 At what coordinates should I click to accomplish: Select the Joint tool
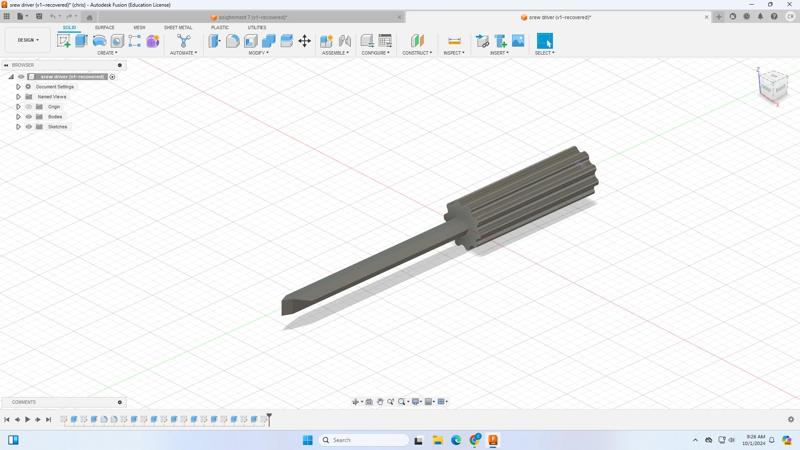tap(345, 41)
